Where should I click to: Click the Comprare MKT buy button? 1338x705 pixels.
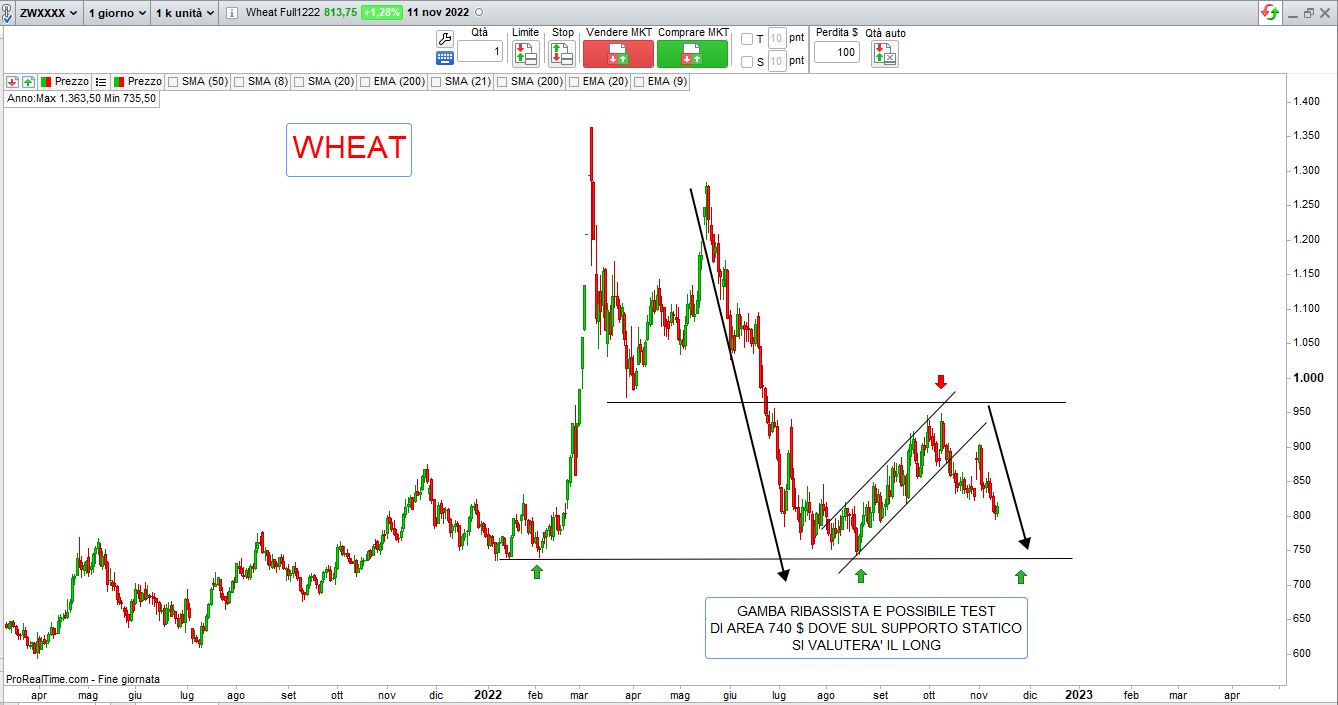click(693, 54)
